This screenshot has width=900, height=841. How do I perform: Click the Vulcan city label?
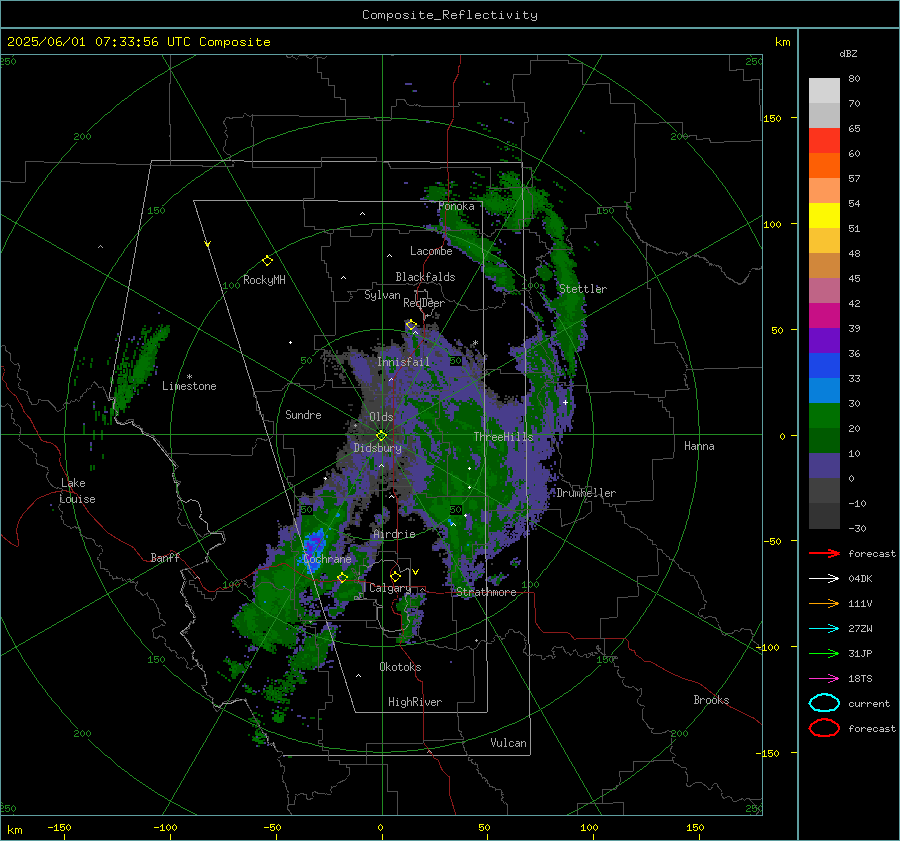click(x=508, y=743)
